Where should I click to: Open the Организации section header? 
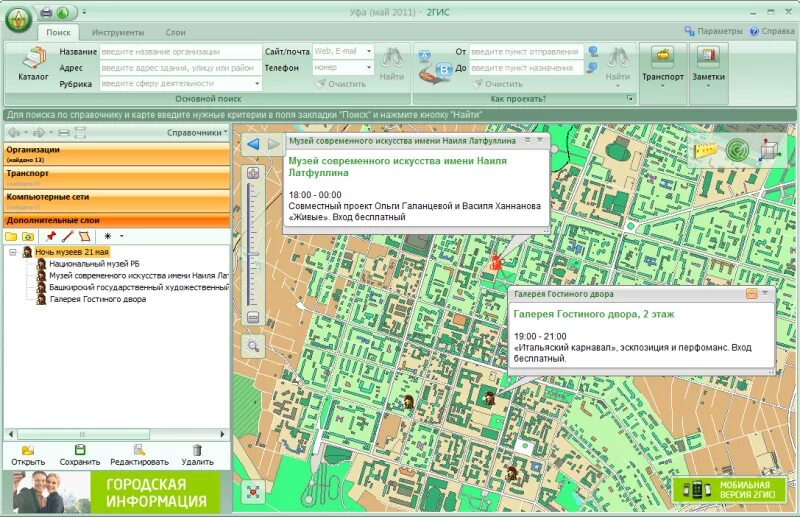117,154
